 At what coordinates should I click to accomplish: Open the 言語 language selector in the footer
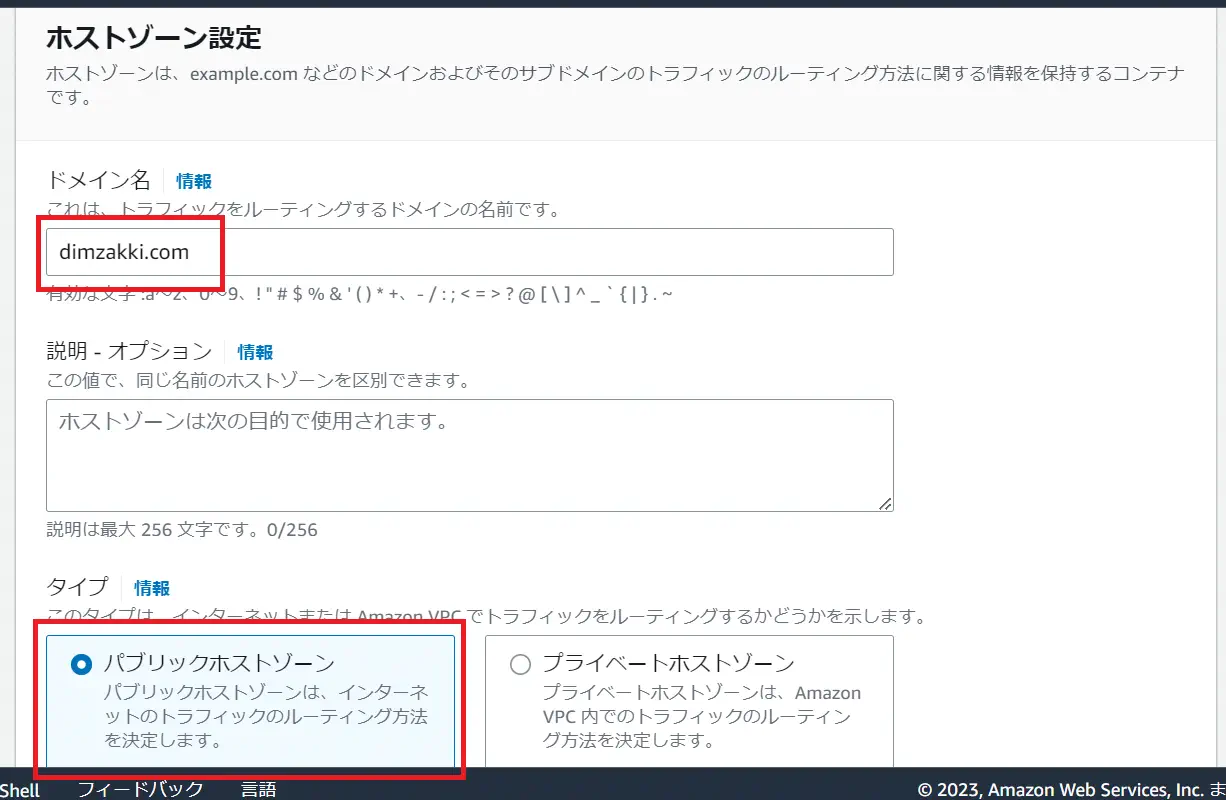pos(258,789)
